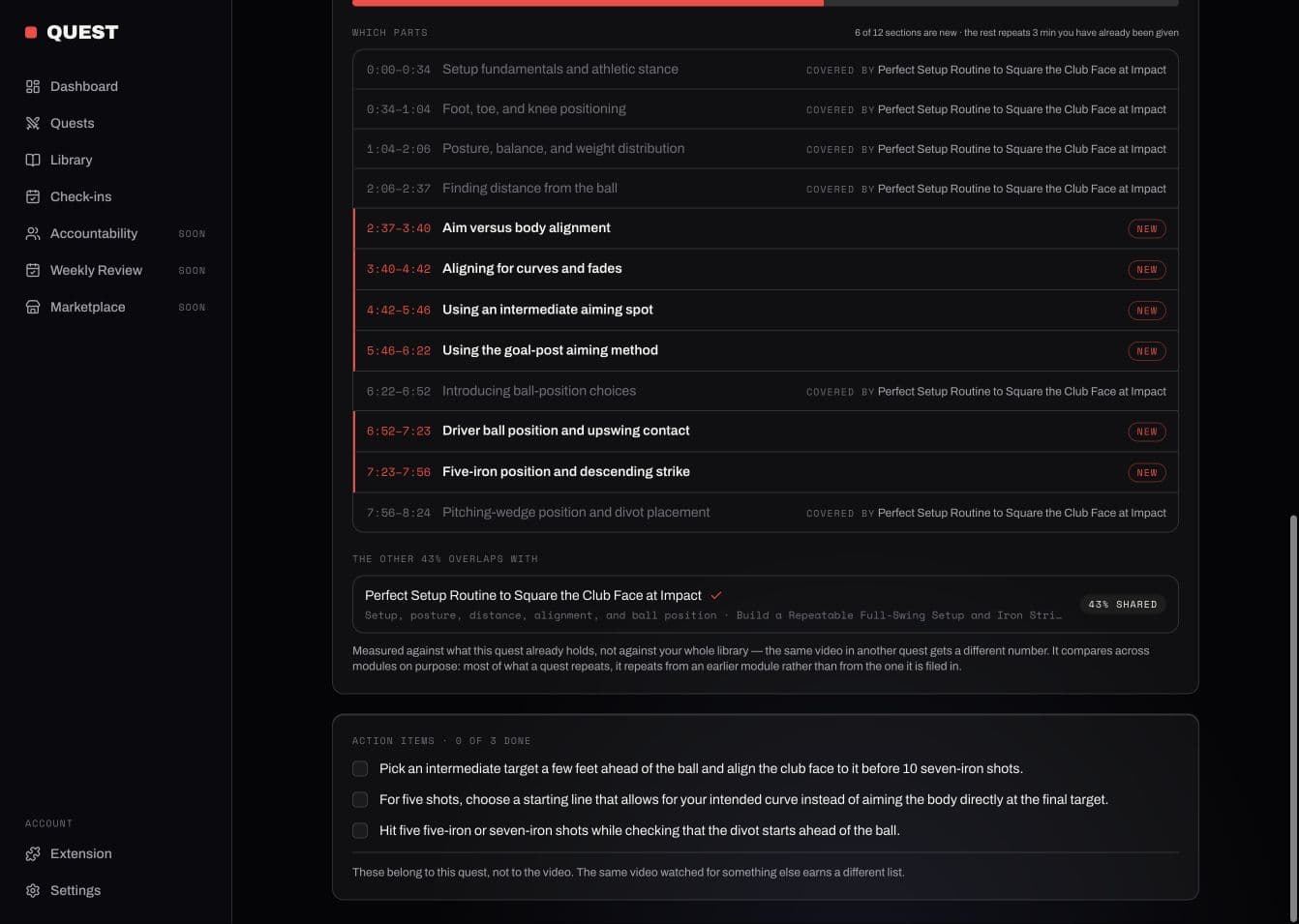Select the Using the goal-post aiming method row

[x=766, y=350]
